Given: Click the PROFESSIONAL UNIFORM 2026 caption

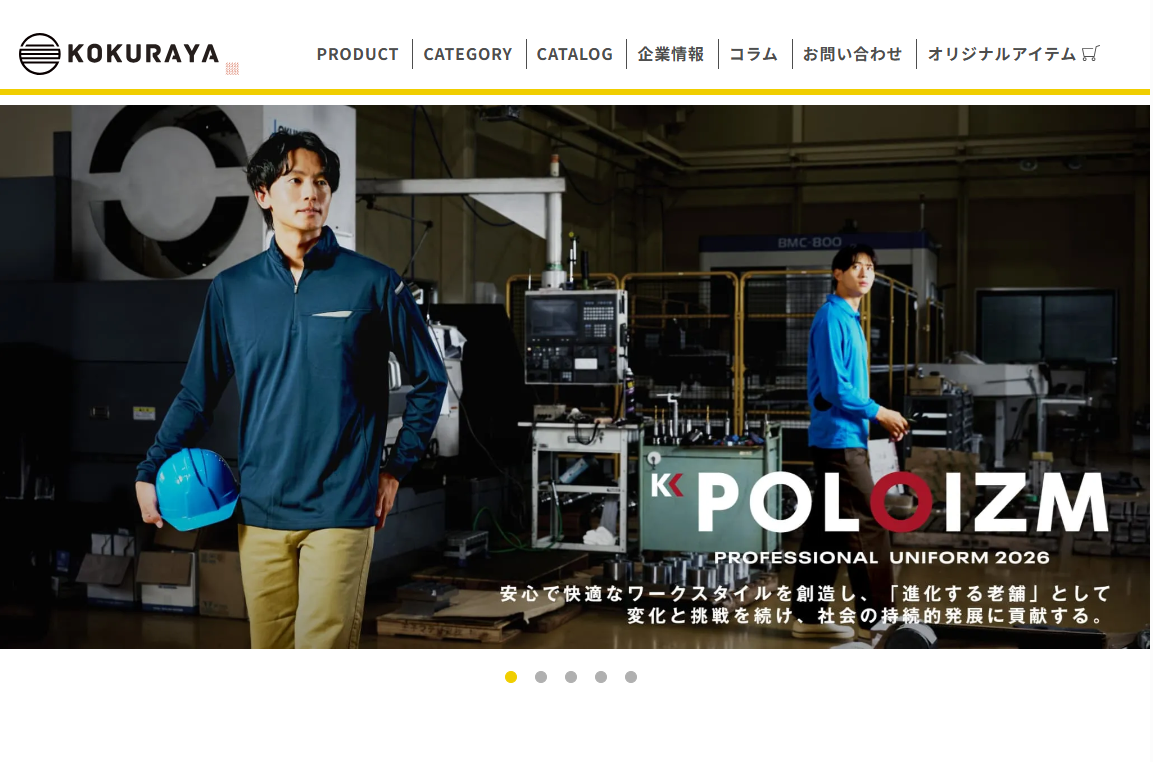Looking at the screenshot, I should (x=882, y=558).
